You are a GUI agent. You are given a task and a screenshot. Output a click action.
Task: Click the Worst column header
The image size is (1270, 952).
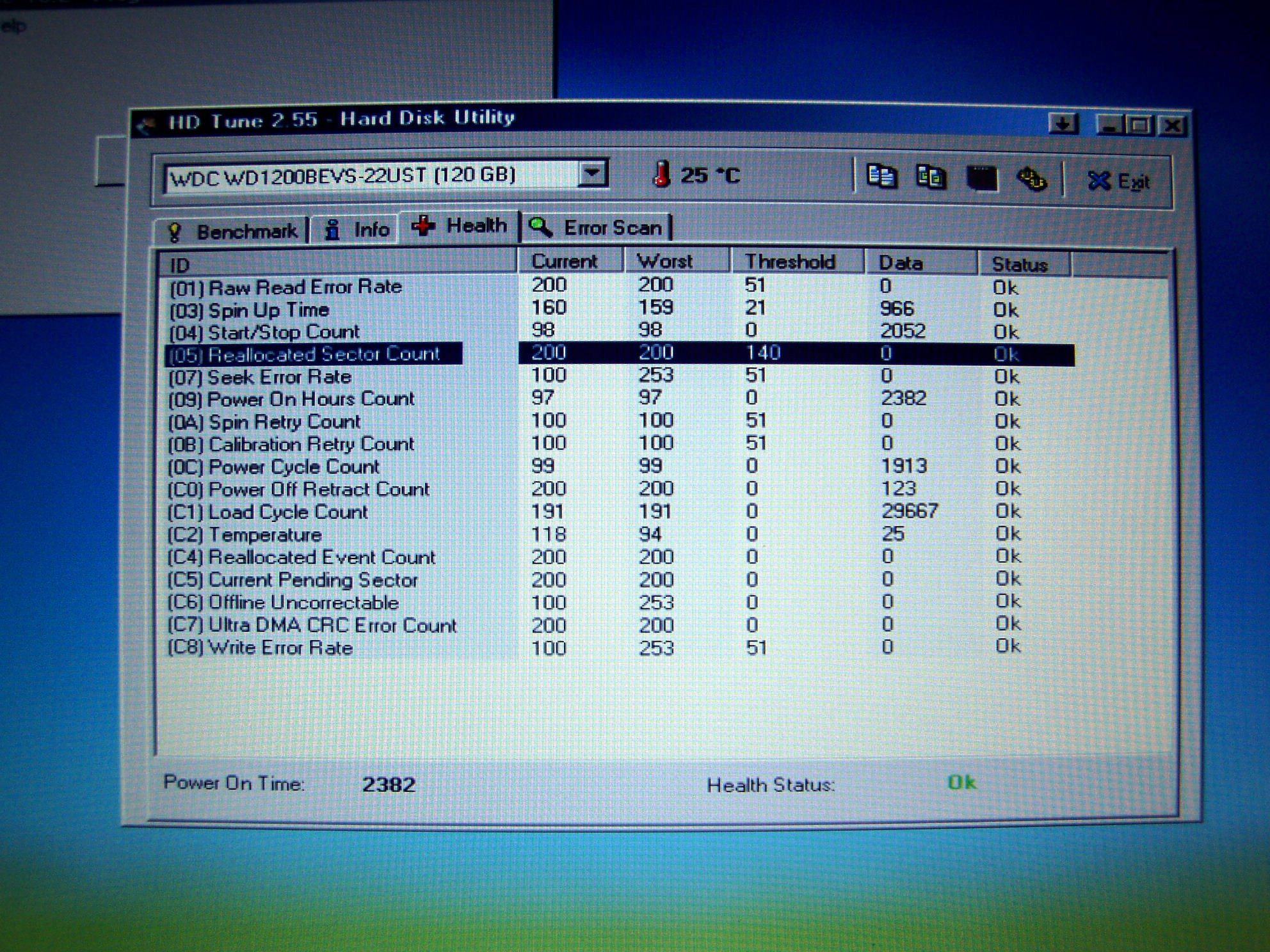677,261
